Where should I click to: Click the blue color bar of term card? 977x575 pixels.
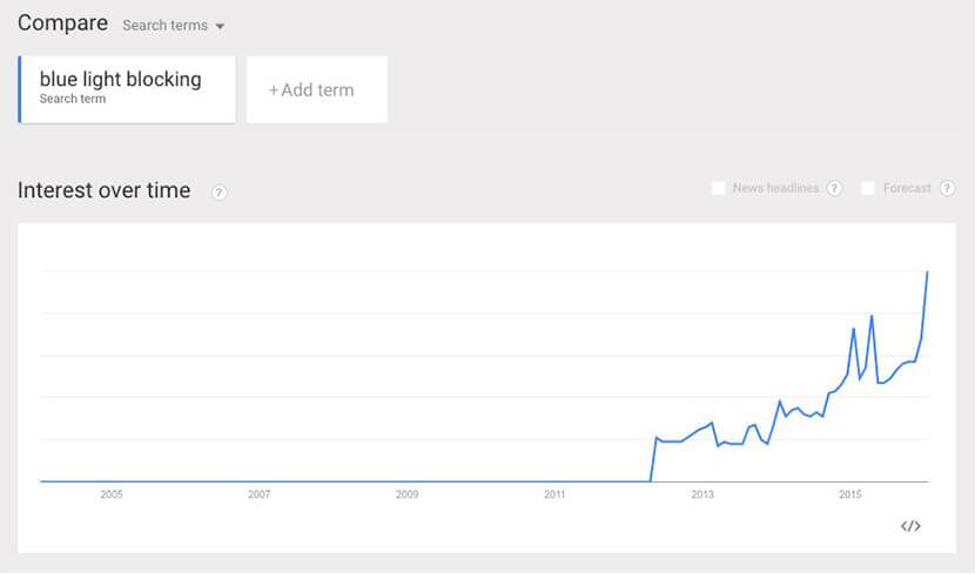point(20,90)
